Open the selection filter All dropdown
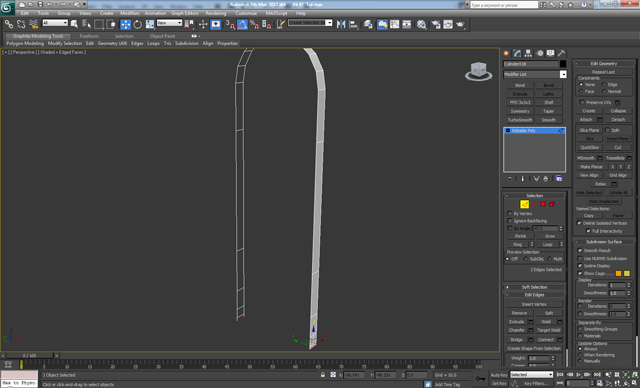Image resolution: width=640 pixels, height=388 pixels. coord(55,23)
